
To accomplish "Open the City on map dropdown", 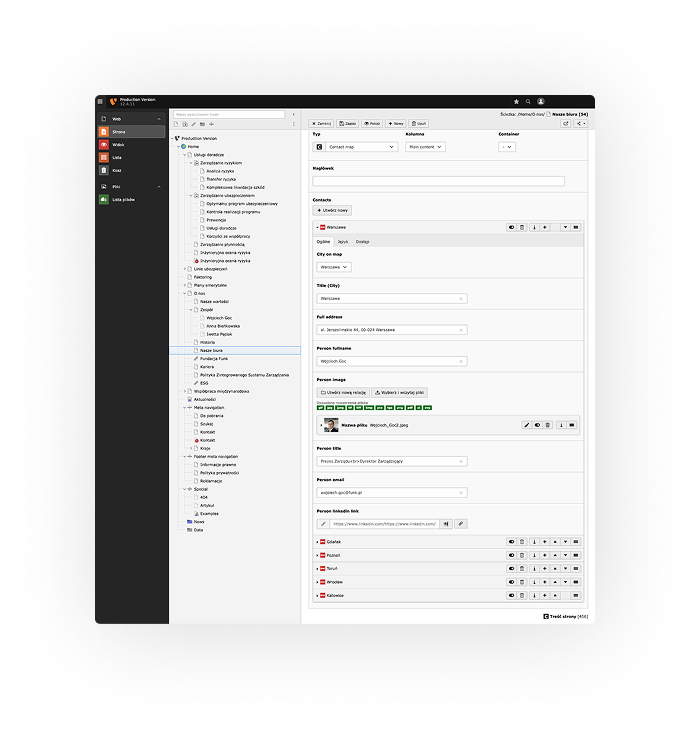I will click(x=334, y=268).
